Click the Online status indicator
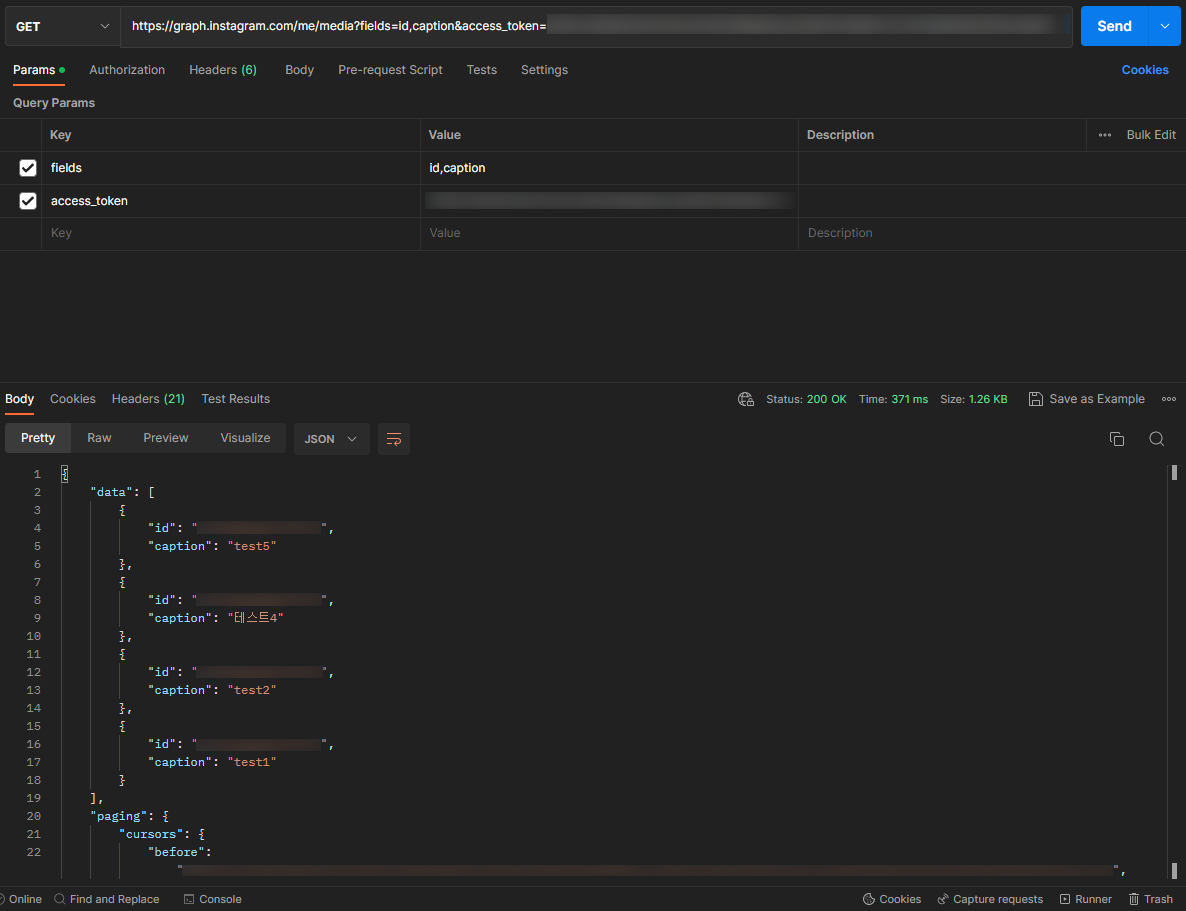 click(x=20, y=899)
